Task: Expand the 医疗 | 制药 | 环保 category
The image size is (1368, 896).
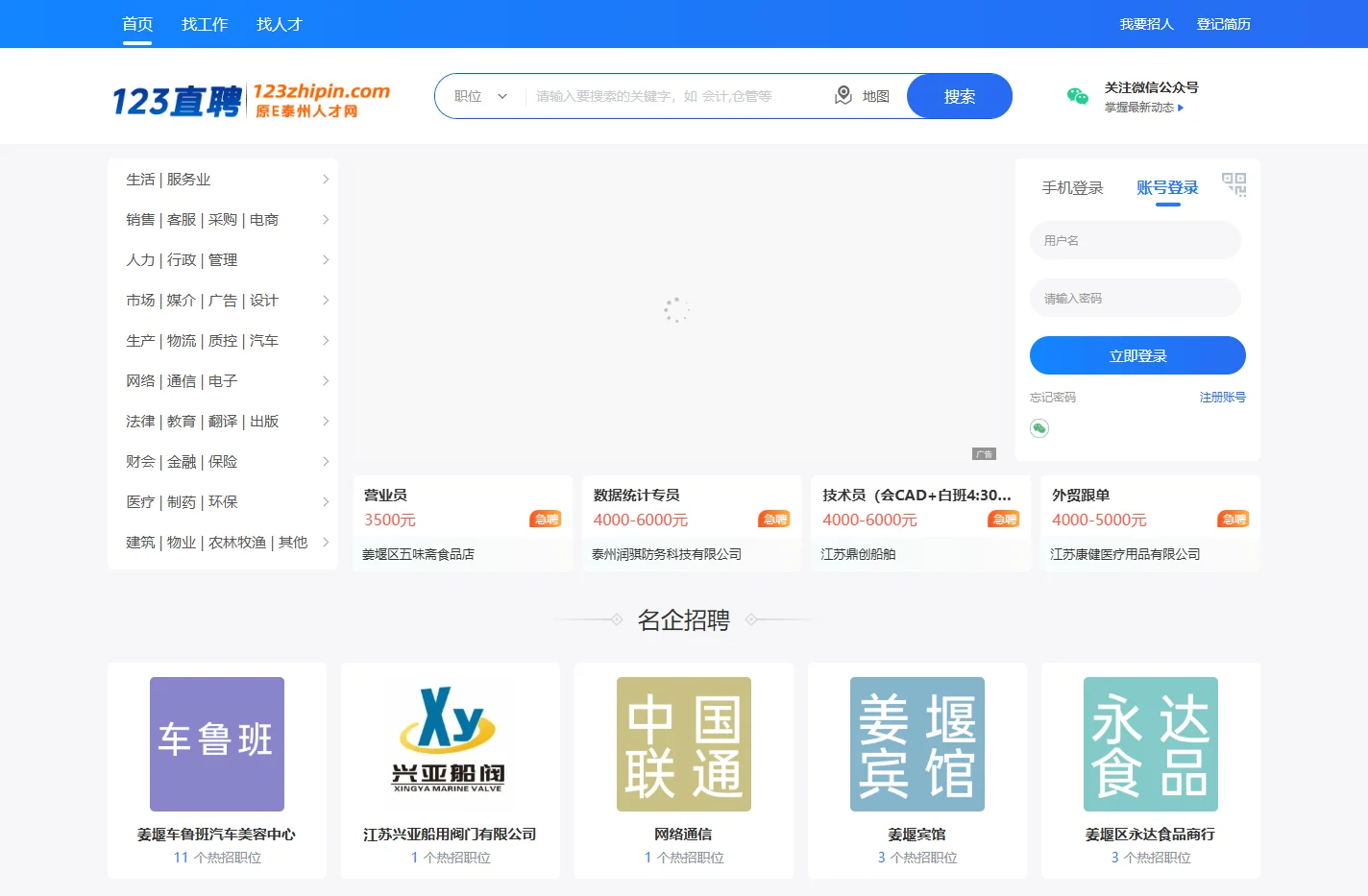Action: (223, 502)
